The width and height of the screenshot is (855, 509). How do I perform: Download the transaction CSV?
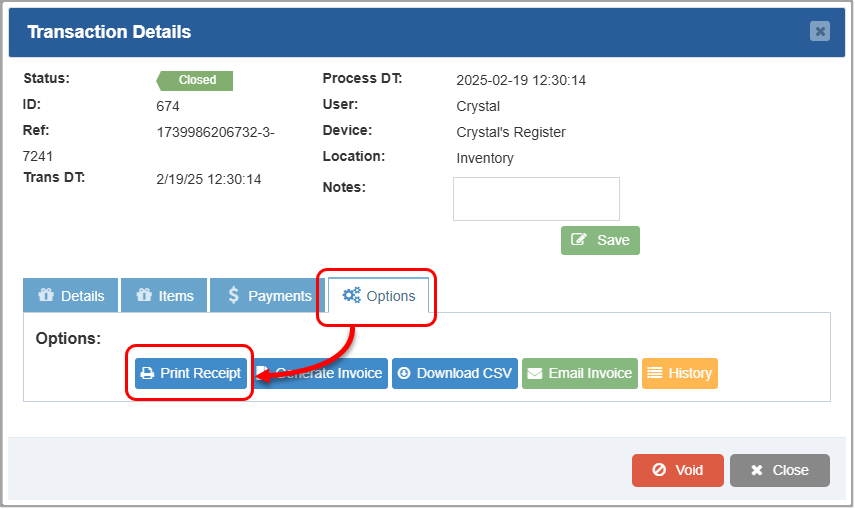tap(455, 373)
